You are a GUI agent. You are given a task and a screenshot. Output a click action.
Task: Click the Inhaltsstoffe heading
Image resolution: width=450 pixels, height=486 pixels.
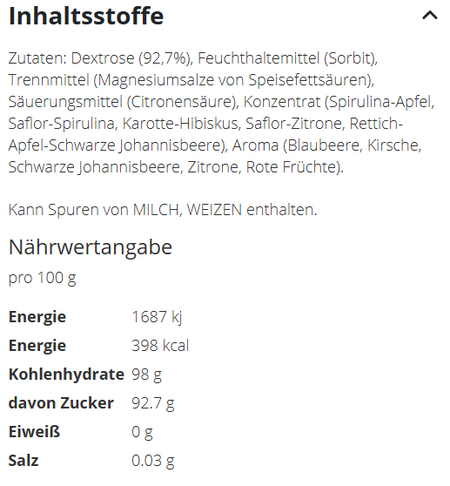(86, 16)
